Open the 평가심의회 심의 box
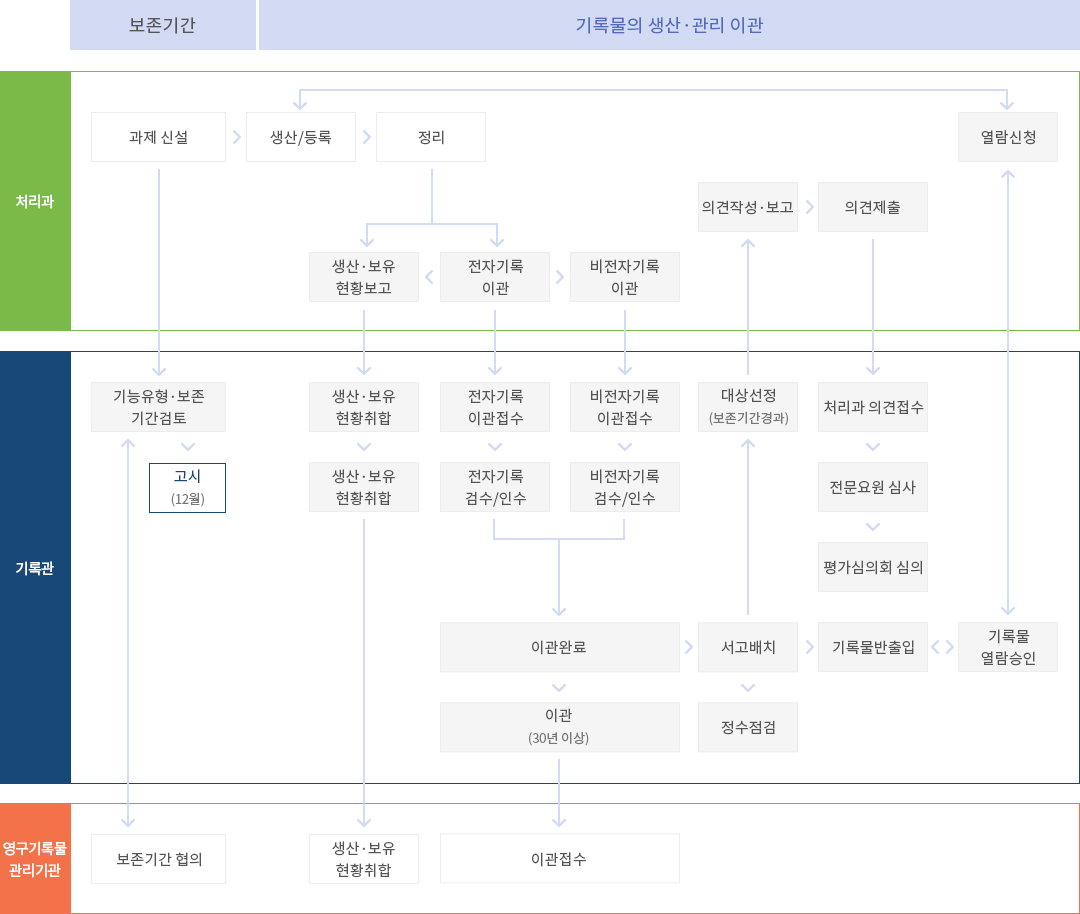The image size is (1080, 914). pos(873,567)
